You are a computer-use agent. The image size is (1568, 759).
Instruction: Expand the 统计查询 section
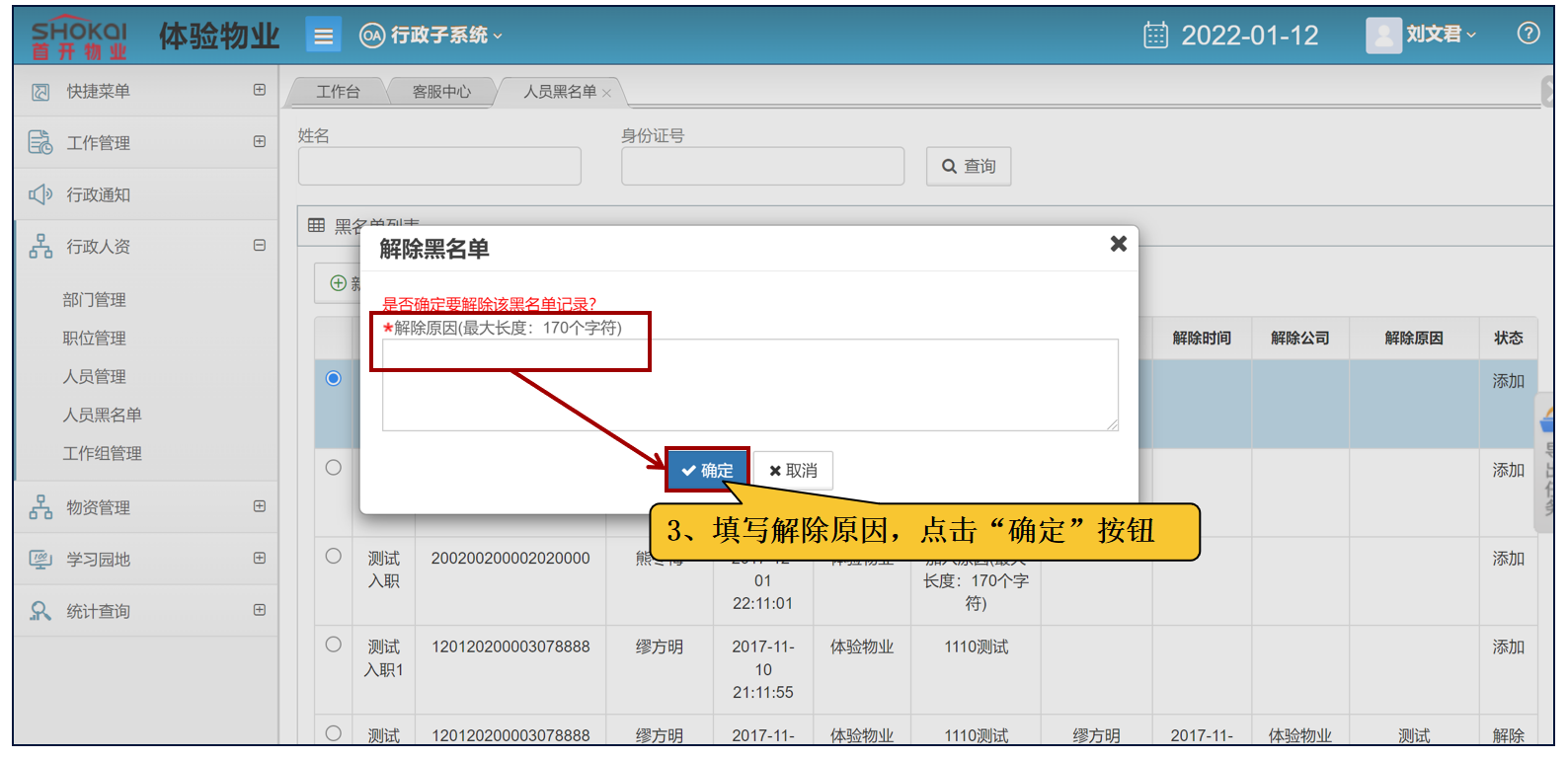tap(259, 610)
